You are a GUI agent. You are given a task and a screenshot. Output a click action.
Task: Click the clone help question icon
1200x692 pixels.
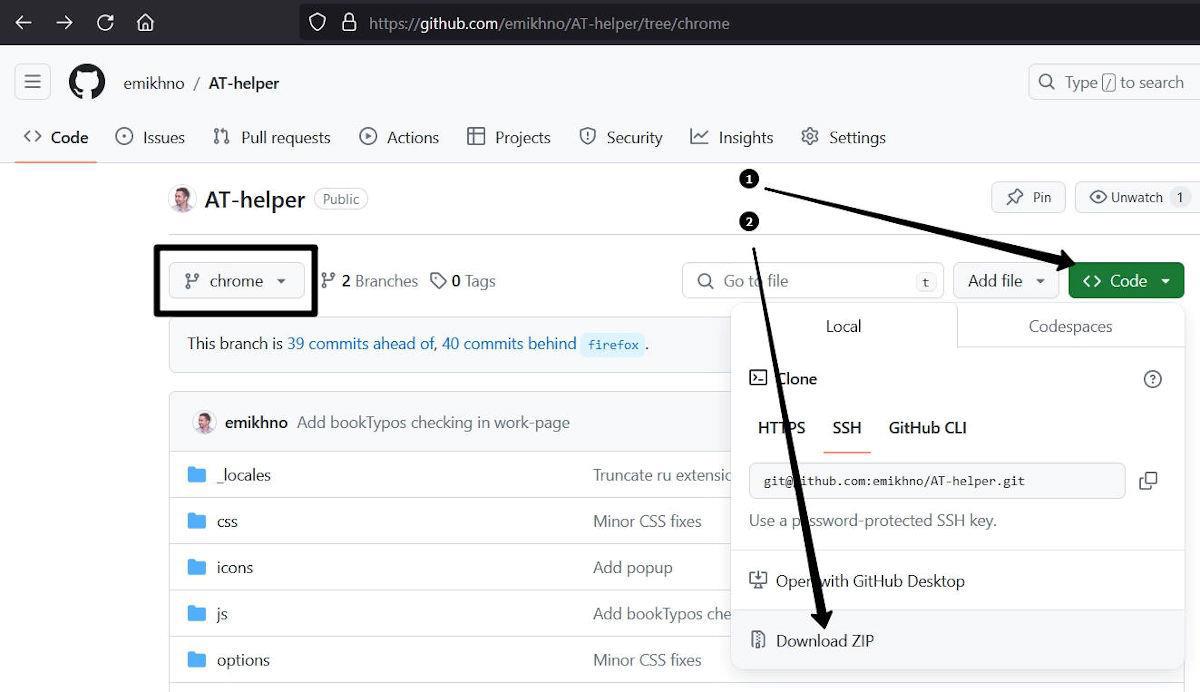click(x=1152, y=379)
